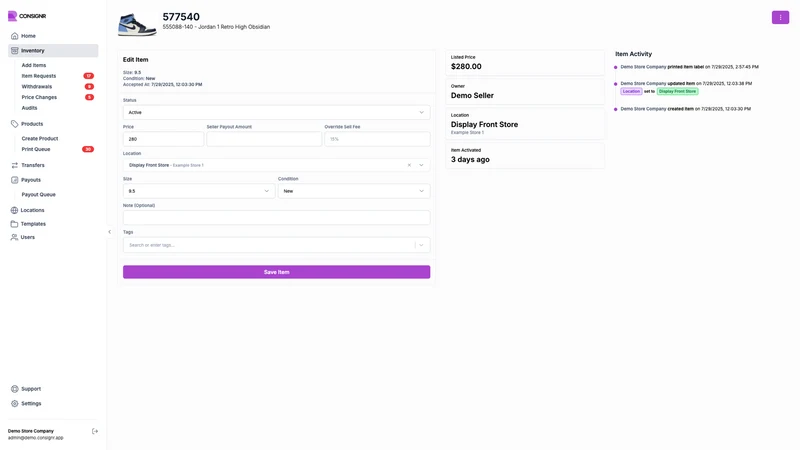The height and width of the screenshot is (450, 800).
Task: Click the Users people icon
Action: (14, 237)
